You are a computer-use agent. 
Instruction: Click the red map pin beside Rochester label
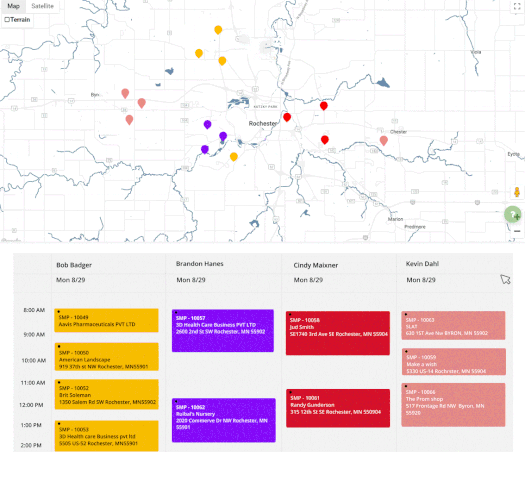(287, 117)
